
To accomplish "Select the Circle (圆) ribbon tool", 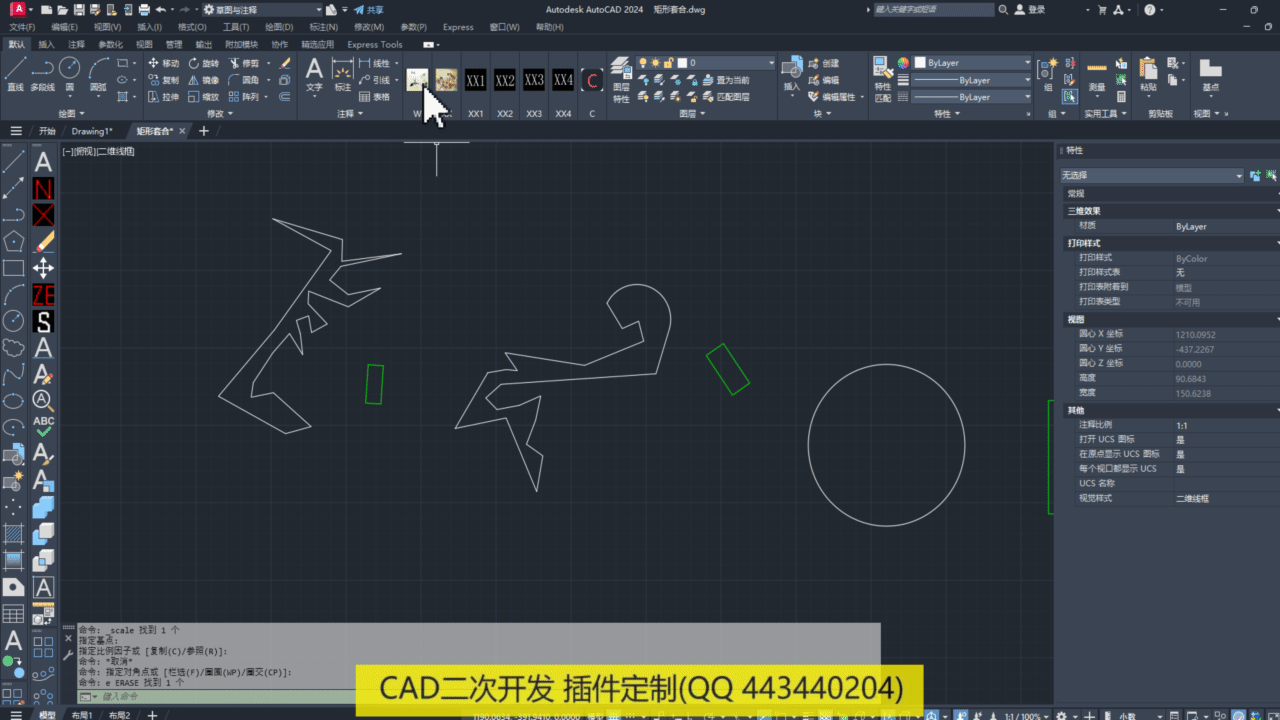I will click(69, 74).
